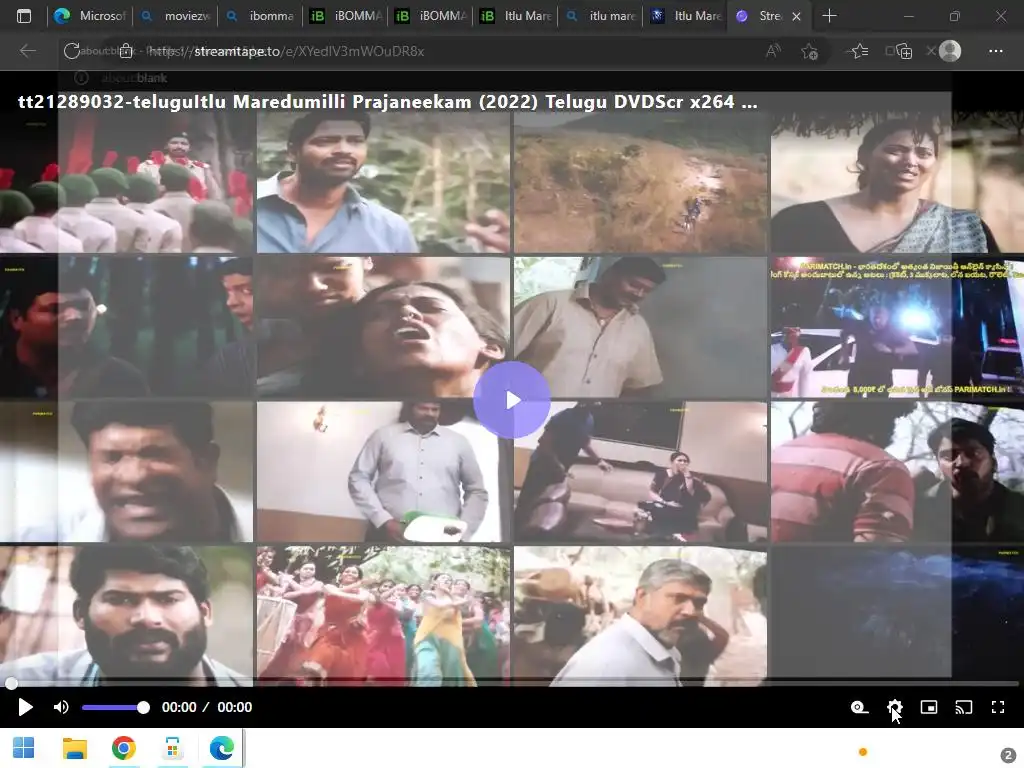1024x768 pixels.
Task: Click the dancing women thumbnail
Action: (x=383, y=616)
